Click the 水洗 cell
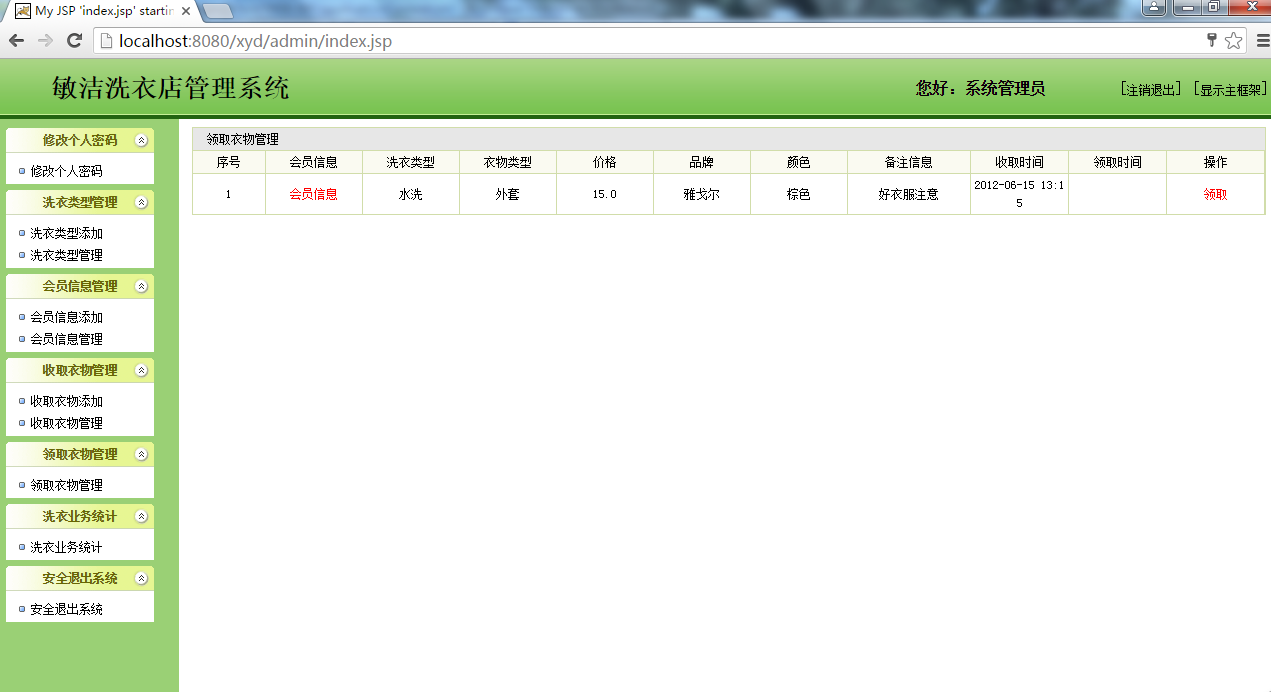The height and width of the screenshot is (692, 1271). coord(410,194)
